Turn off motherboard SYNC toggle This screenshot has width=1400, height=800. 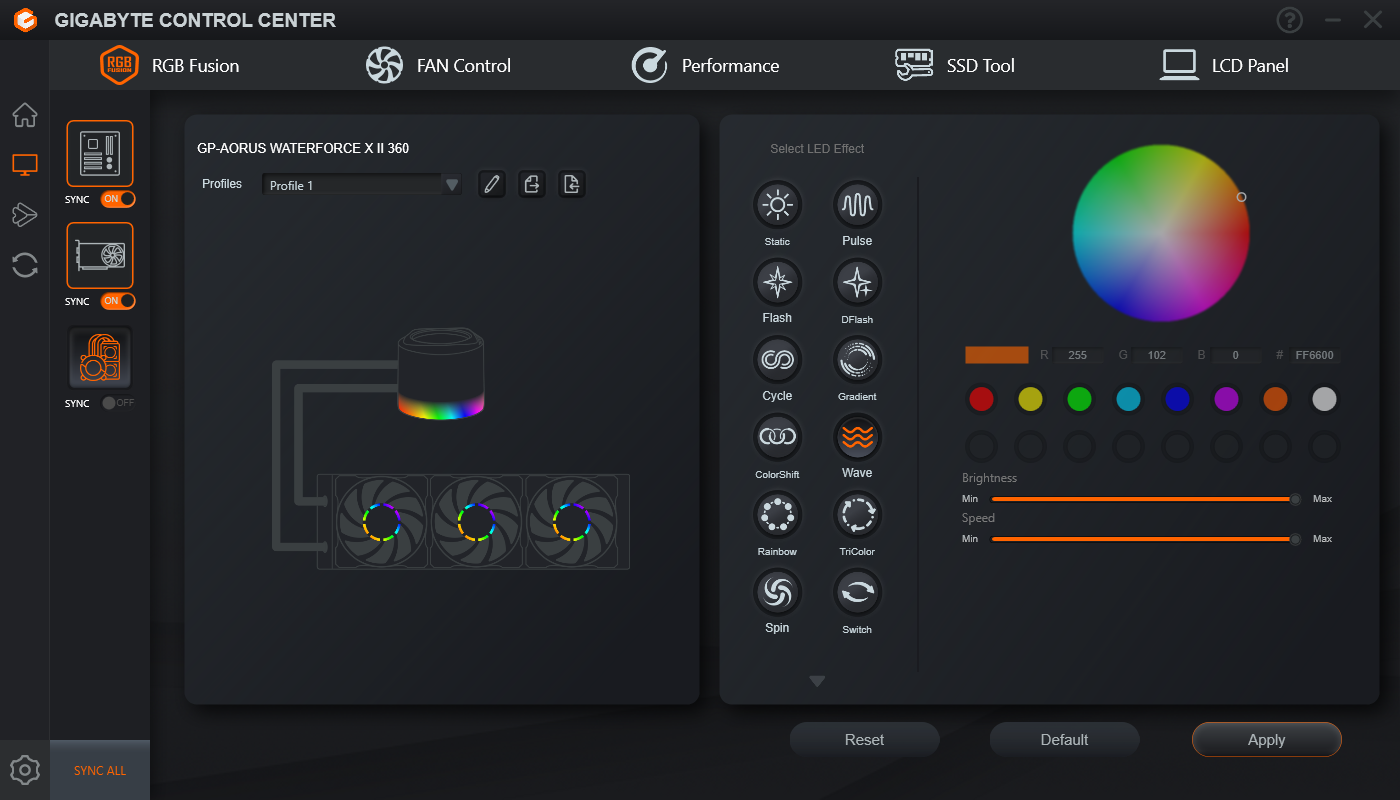coord(118,199)
